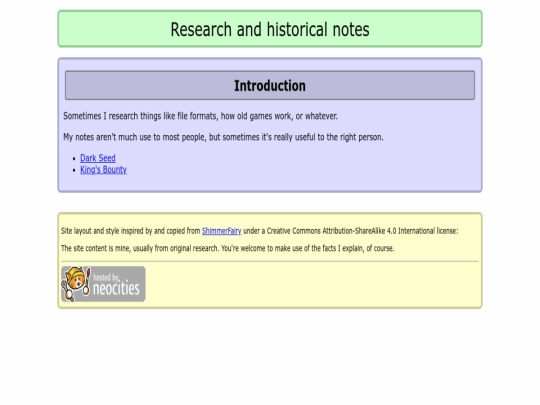Click the sentence starting "My notes aren't much use"

[x=223, y=137]
